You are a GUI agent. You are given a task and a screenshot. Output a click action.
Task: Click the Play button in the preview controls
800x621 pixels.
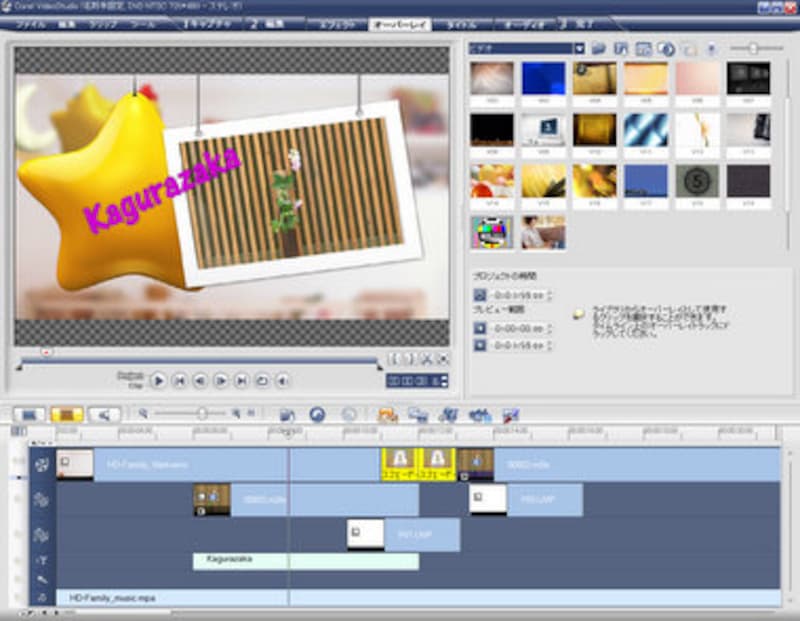pos(158,380)
